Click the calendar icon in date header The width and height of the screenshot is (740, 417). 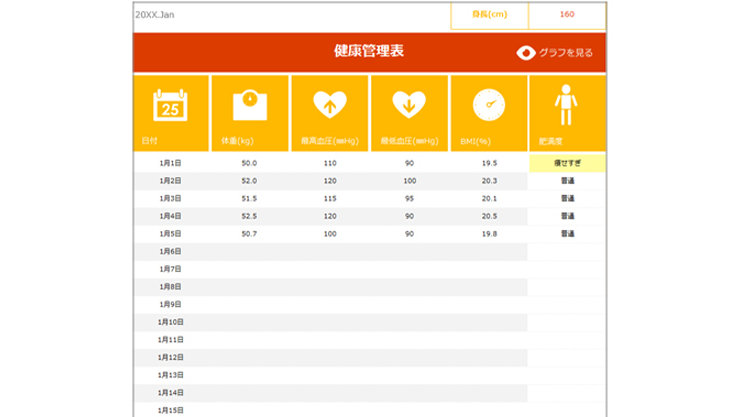[x=170, y=105]
